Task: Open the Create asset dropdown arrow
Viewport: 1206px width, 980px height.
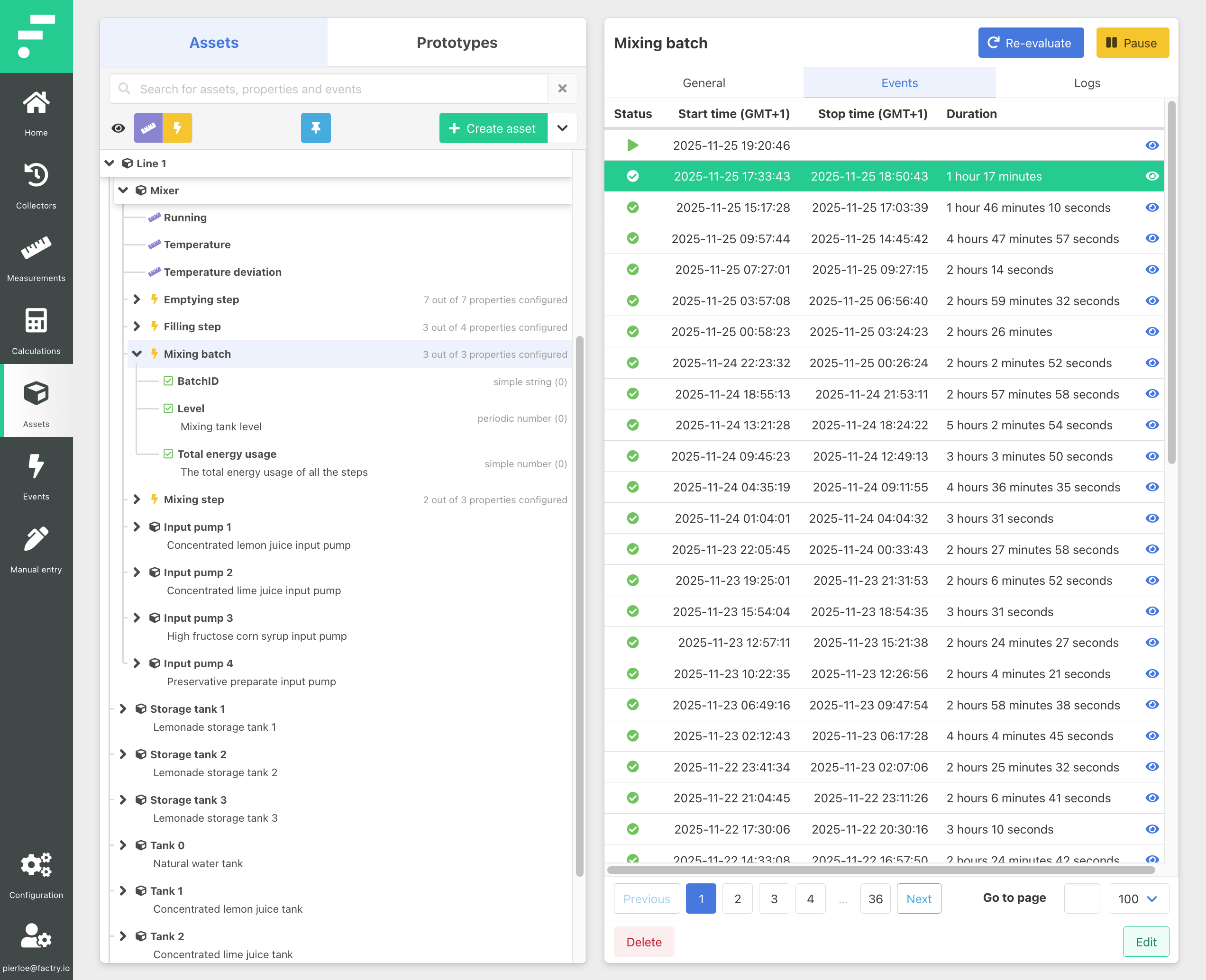Action: pyautogui.click(x=562, y=128)
